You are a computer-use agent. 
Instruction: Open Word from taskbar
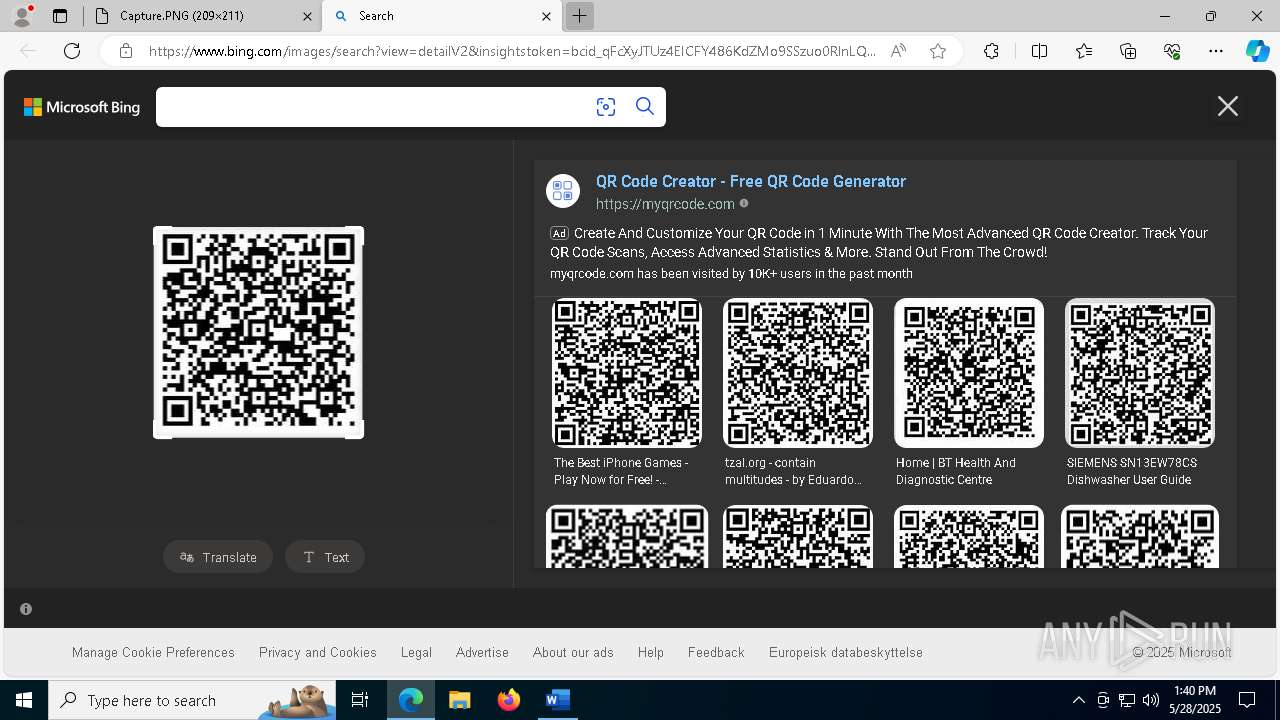[x=557, y=700]
